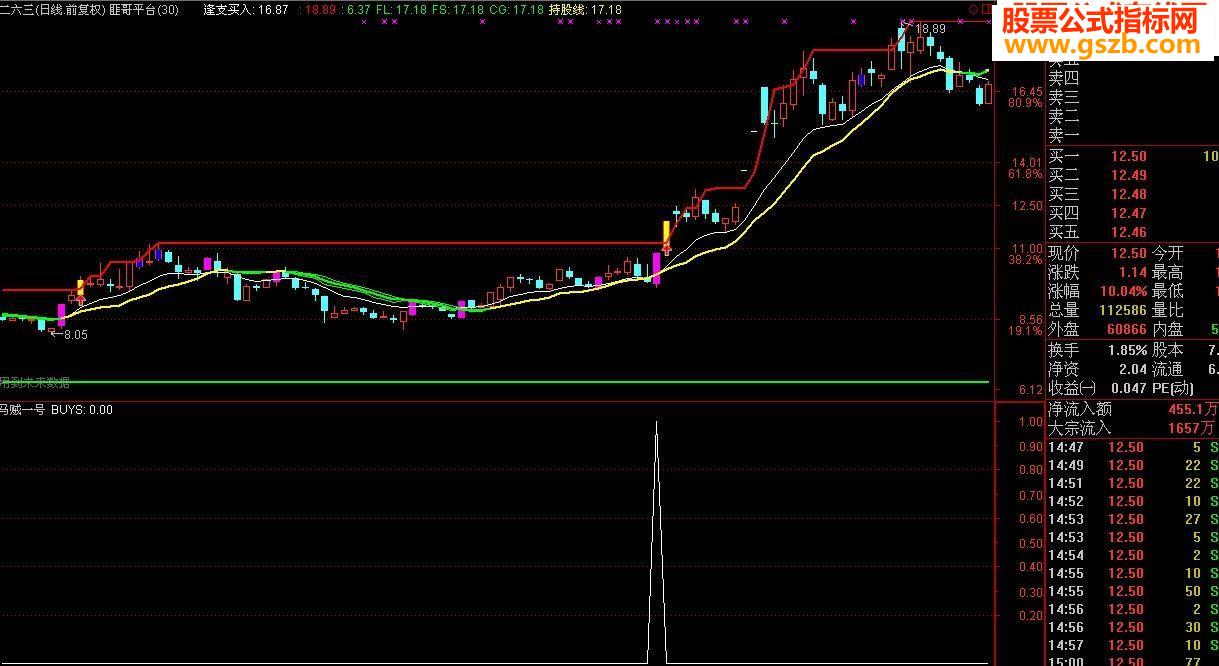Select the 买二 bid row at 12.49
Image resolution: width=1219 pixels, height=666 pixels.
click(1132, 175)
